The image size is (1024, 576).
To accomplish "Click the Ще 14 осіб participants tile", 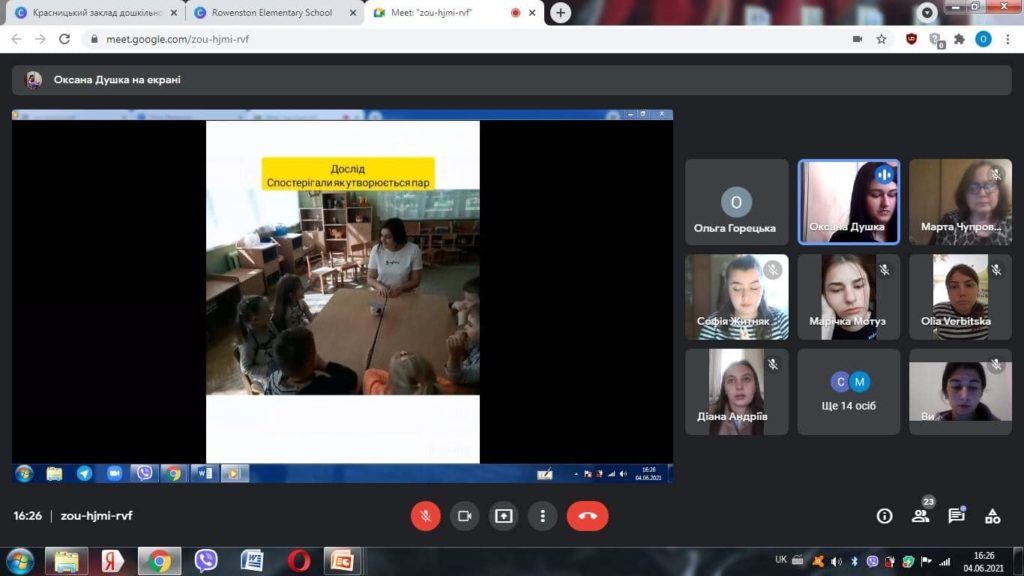I will tap(849, 391).
